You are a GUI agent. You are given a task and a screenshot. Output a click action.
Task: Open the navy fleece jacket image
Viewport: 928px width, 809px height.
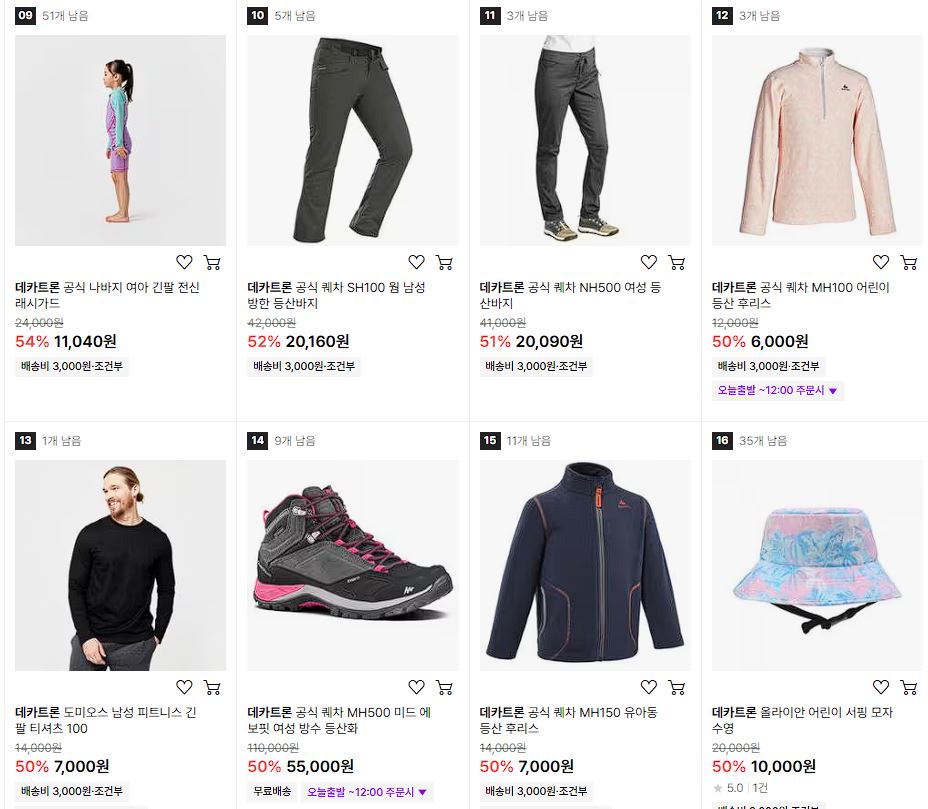[585, 565]
